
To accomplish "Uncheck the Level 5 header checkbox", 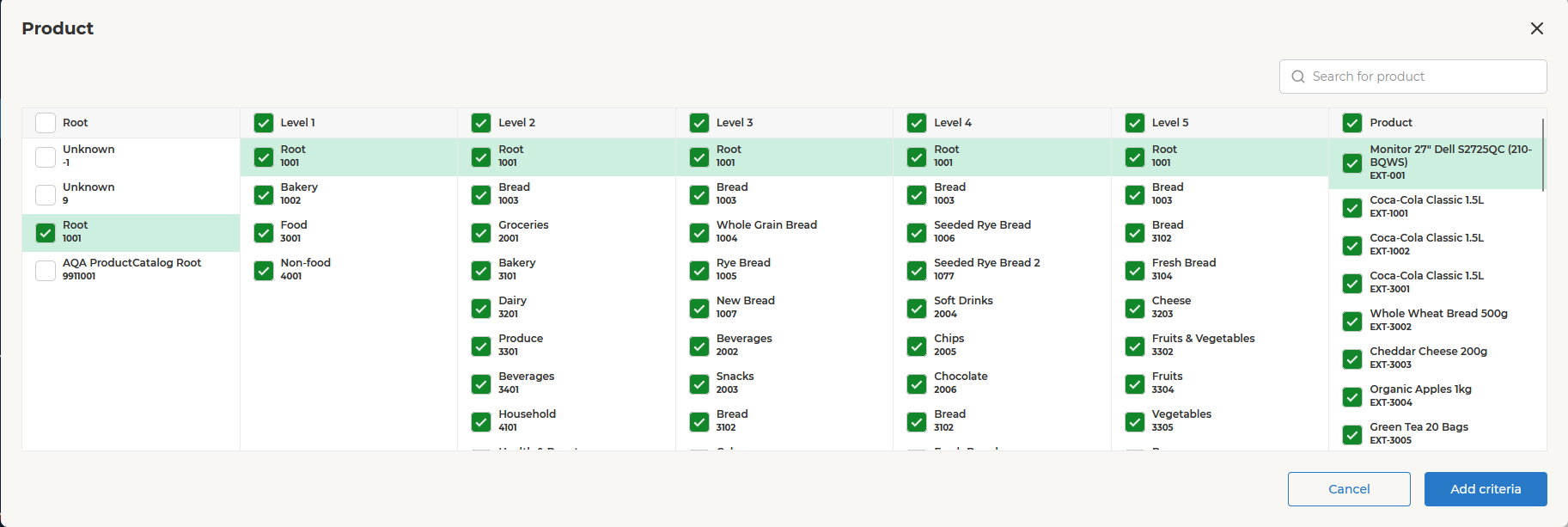I will (1135, 123).
